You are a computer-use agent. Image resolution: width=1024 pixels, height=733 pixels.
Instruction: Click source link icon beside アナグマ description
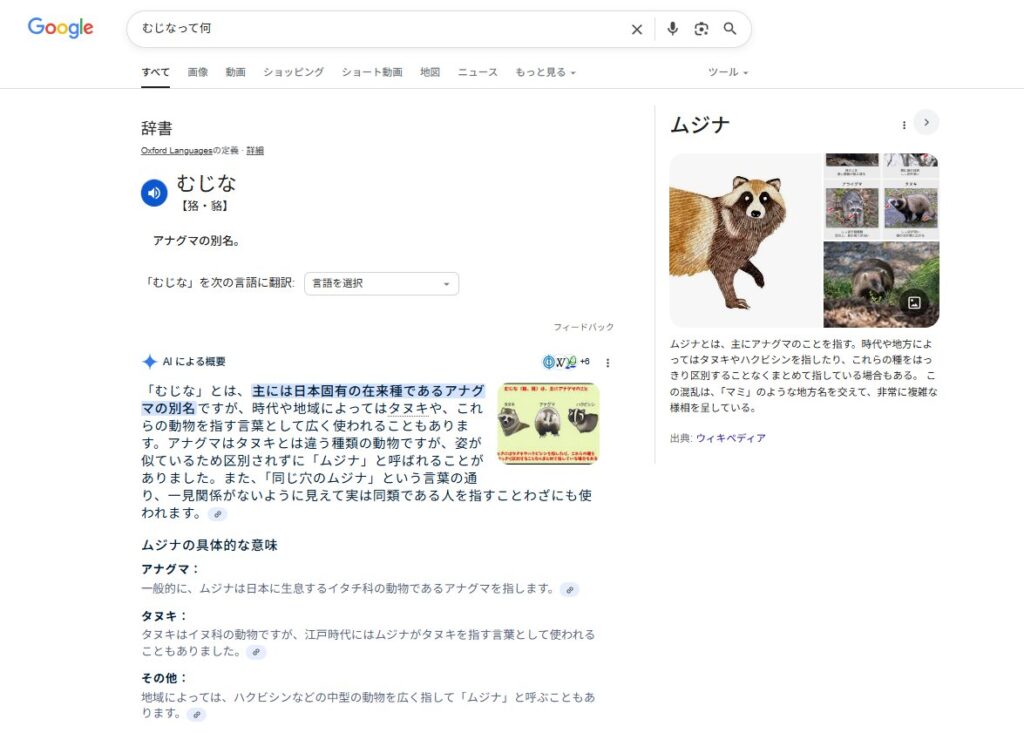(x=569, y=590)
